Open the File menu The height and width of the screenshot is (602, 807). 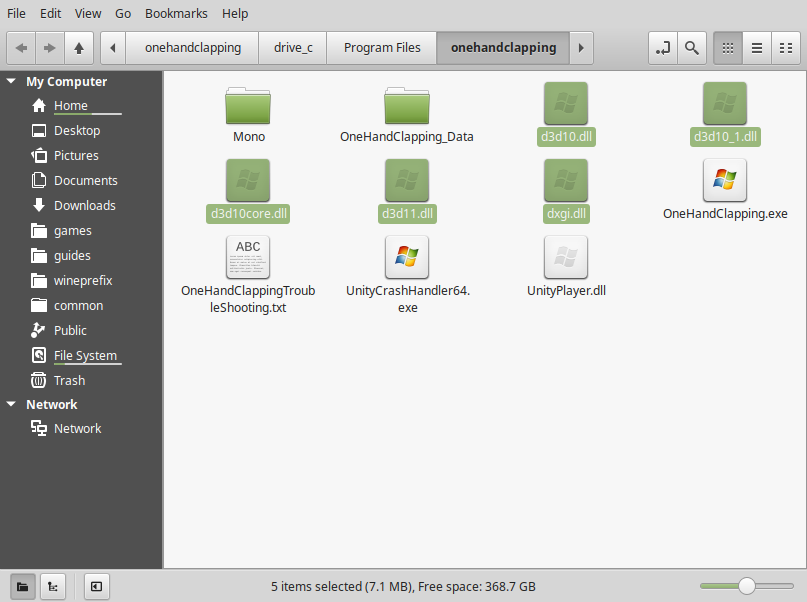pos(16,13)
